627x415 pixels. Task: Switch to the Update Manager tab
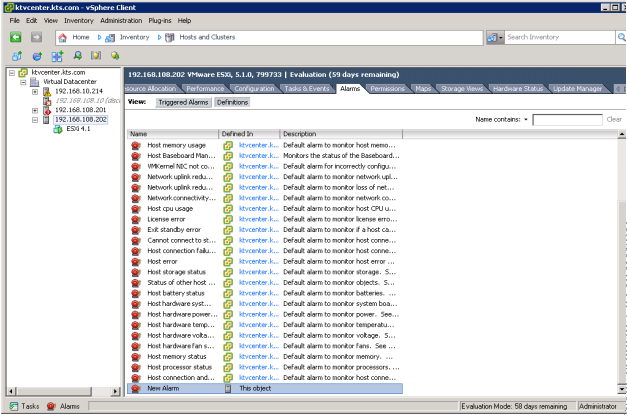point(577,89)
